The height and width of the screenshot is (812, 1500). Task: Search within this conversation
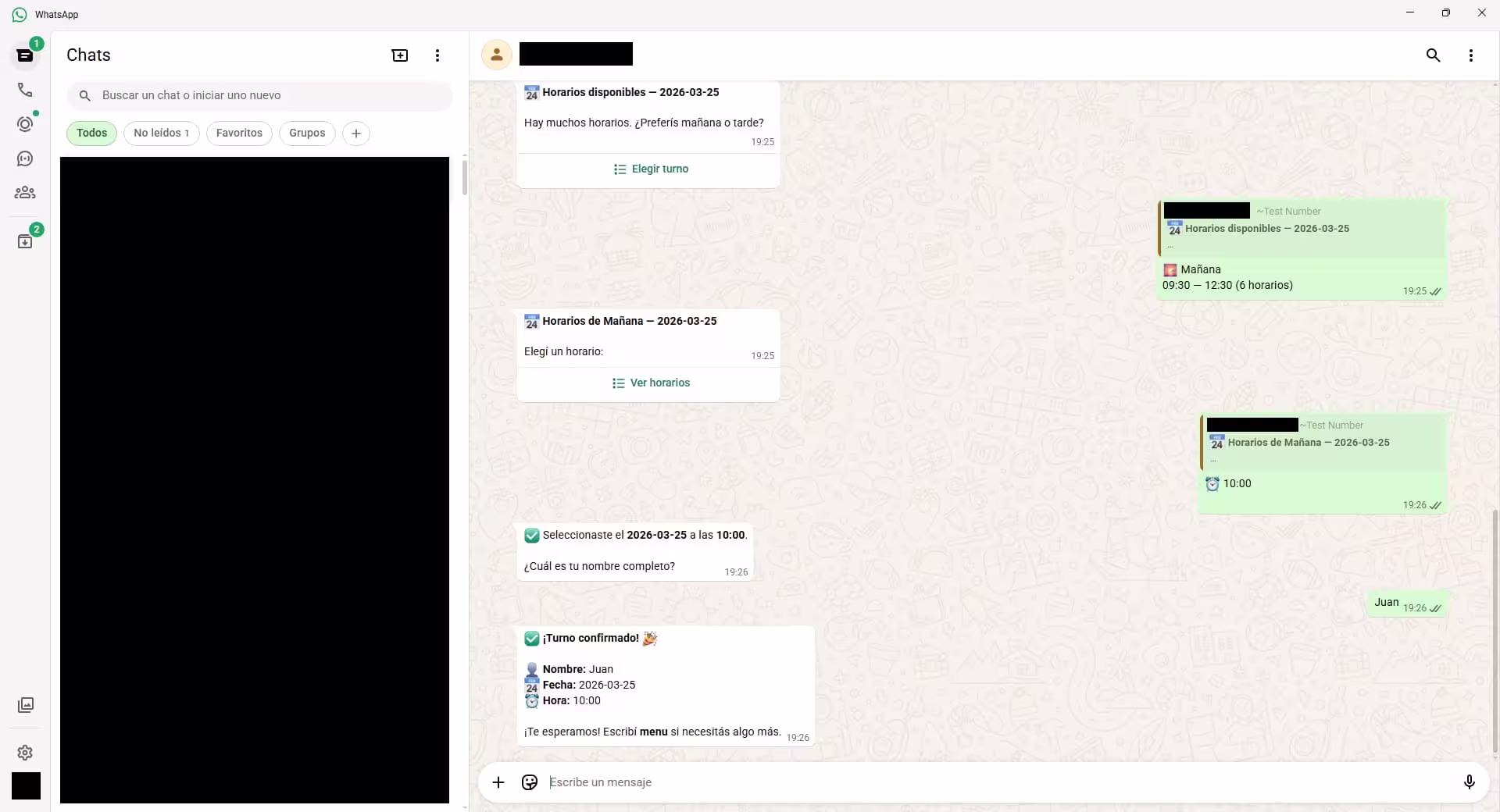[1434, 55]
